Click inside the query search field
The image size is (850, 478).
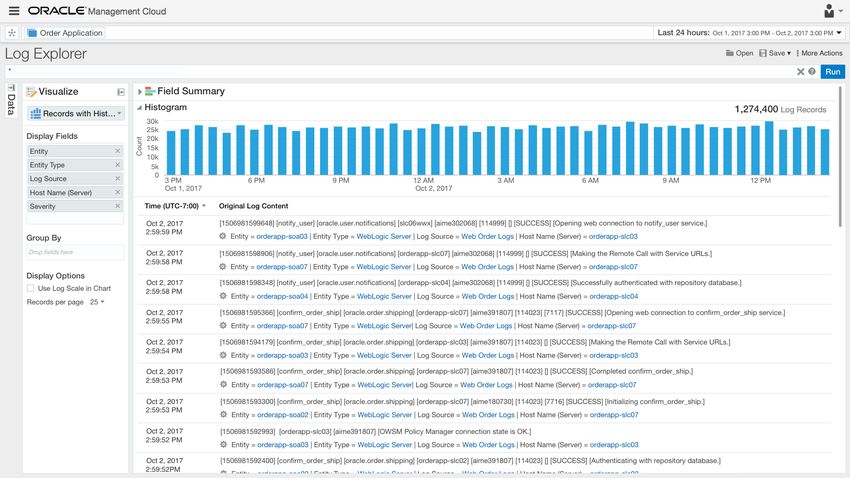pyautogui.click(x=398, y=72)
